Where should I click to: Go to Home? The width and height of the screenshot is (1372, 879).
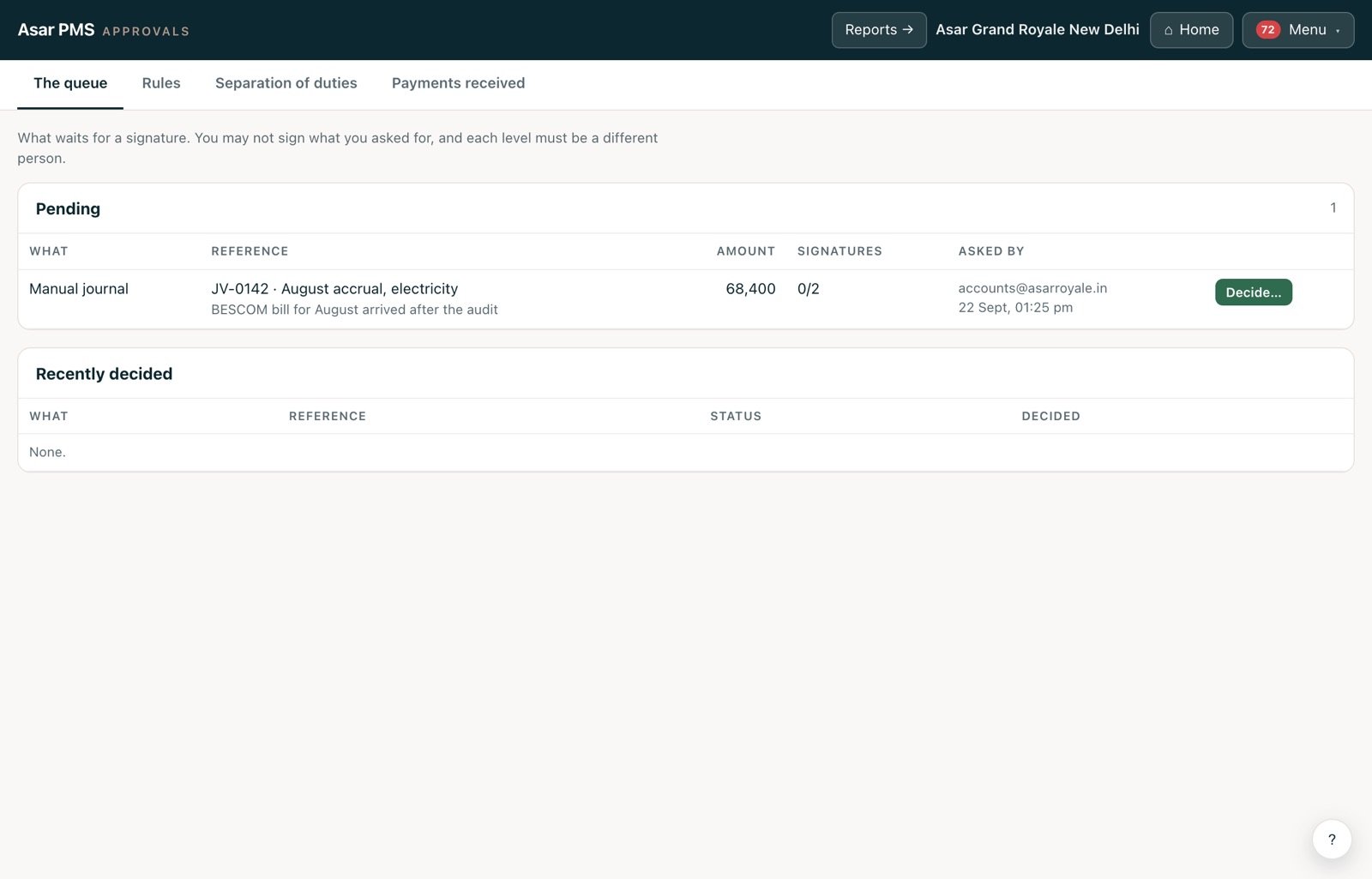[x=1191, y=30]
